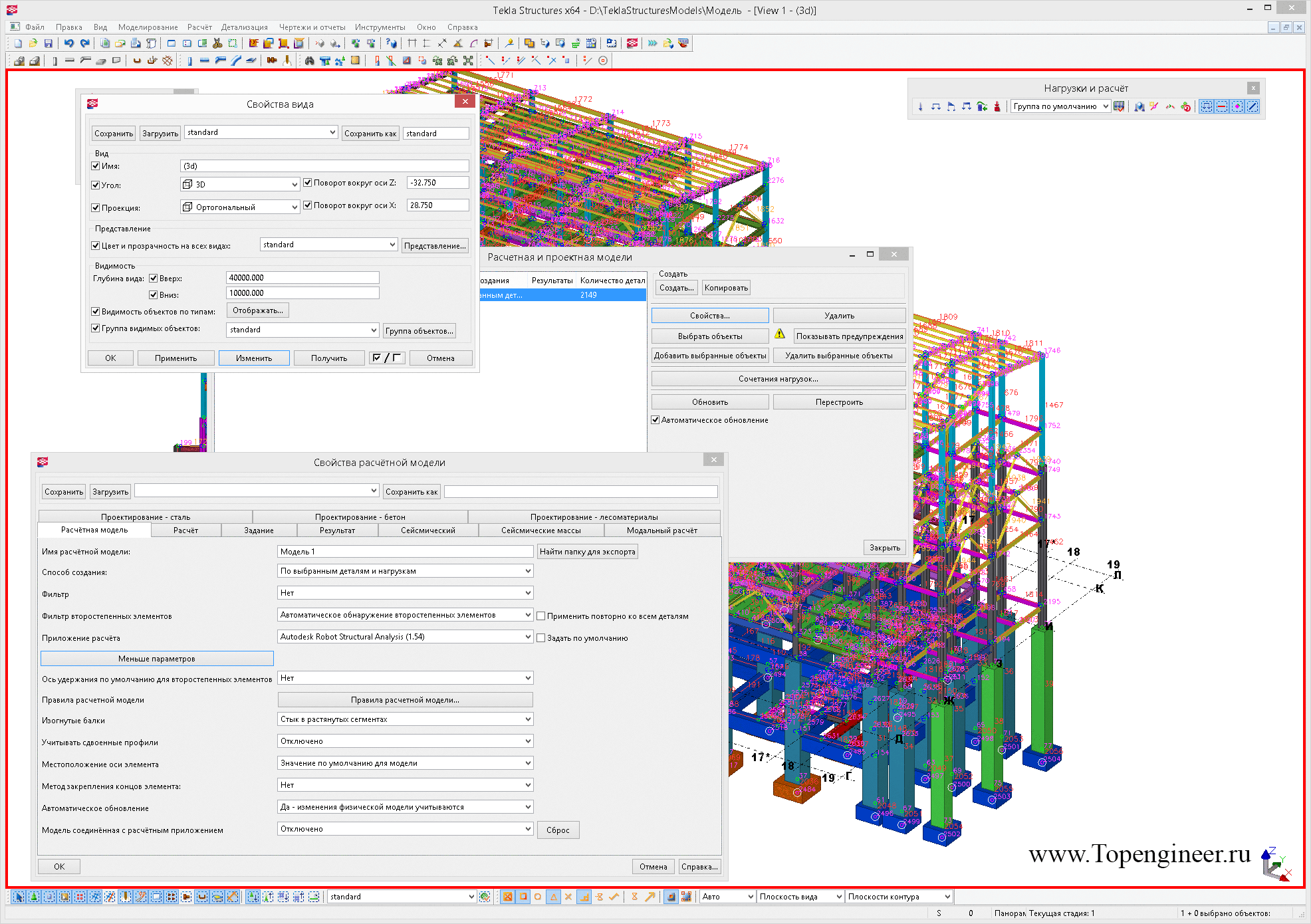Screen dimensions: 1311x924
Task: Expand 'Приложение расчёта' Autodesk Robot dropdown
Action: coord(405,637)
